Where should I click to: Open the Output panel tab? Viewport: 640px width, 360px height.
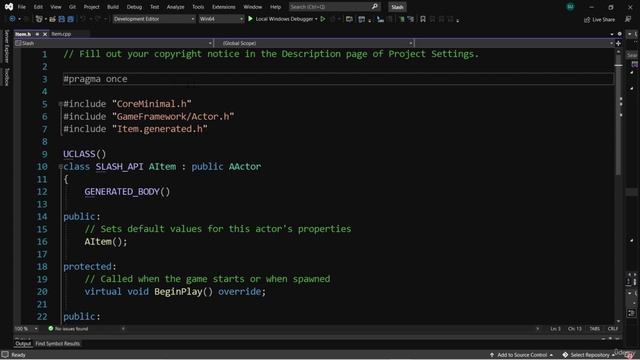point(23,344)
